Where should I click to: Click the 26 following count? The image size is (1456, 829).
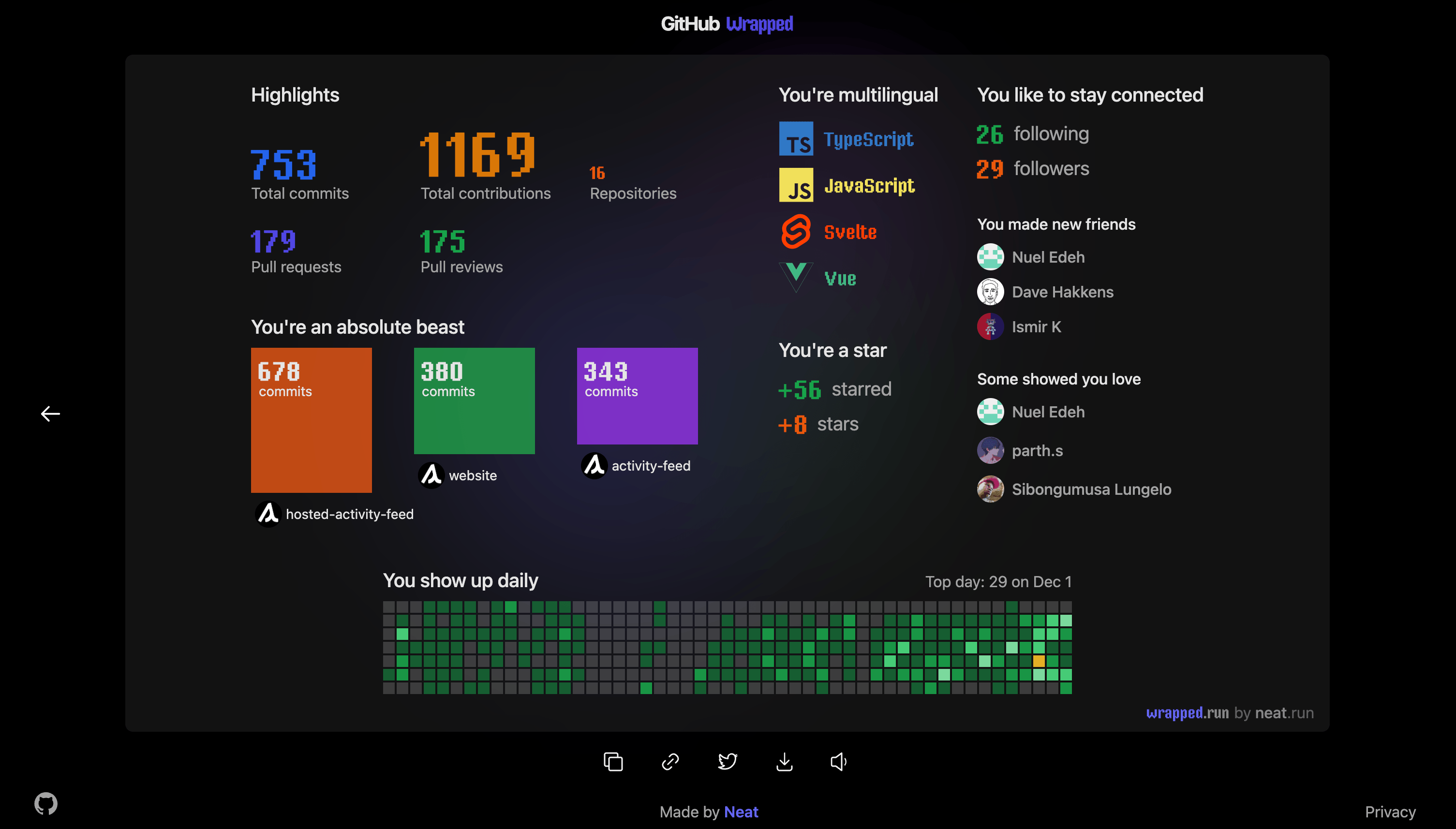990,134
